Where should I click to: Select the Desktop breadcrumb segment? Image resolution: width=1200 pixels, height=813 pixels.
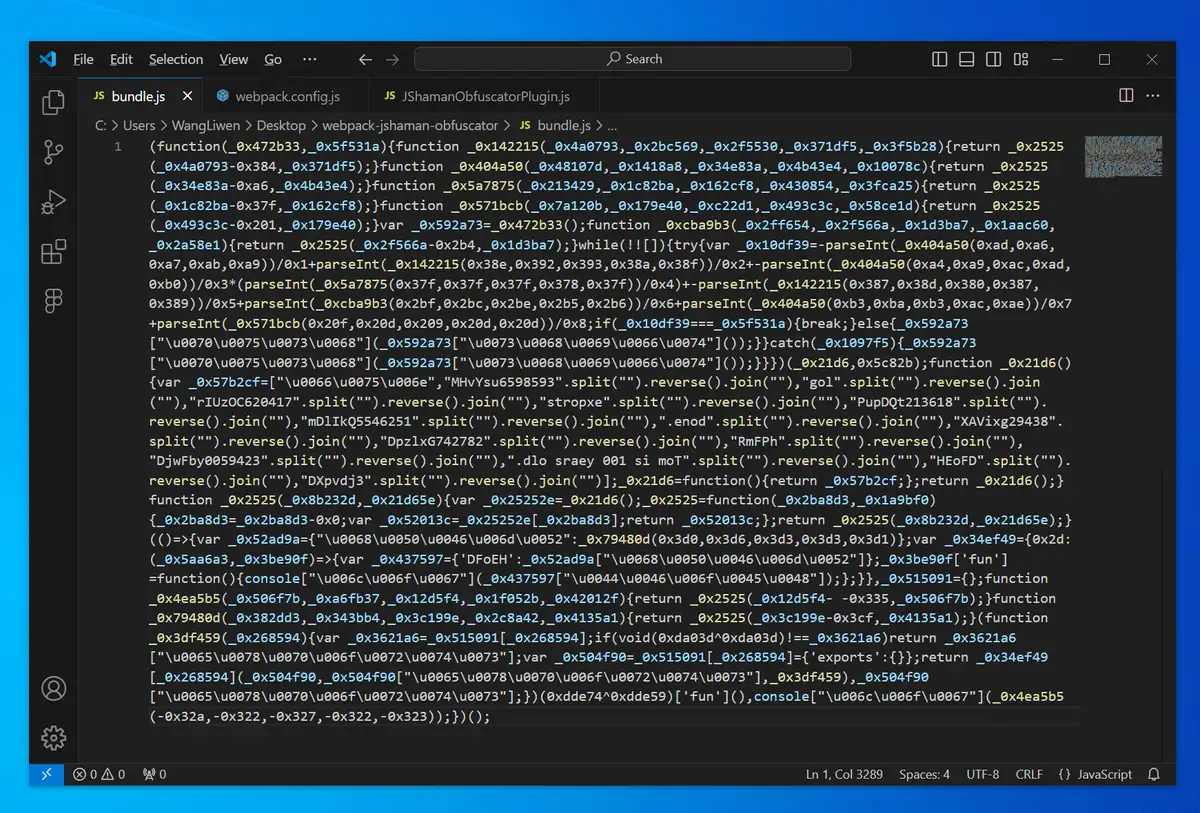[x=281, y=126]
